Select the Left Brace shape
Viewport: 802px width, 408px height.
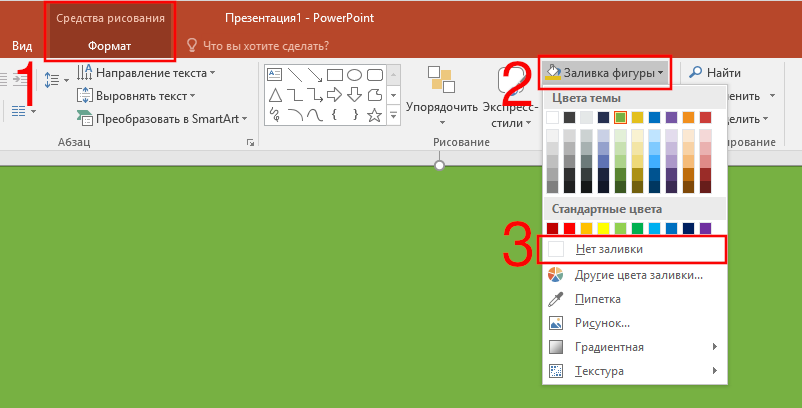(335, 115)
